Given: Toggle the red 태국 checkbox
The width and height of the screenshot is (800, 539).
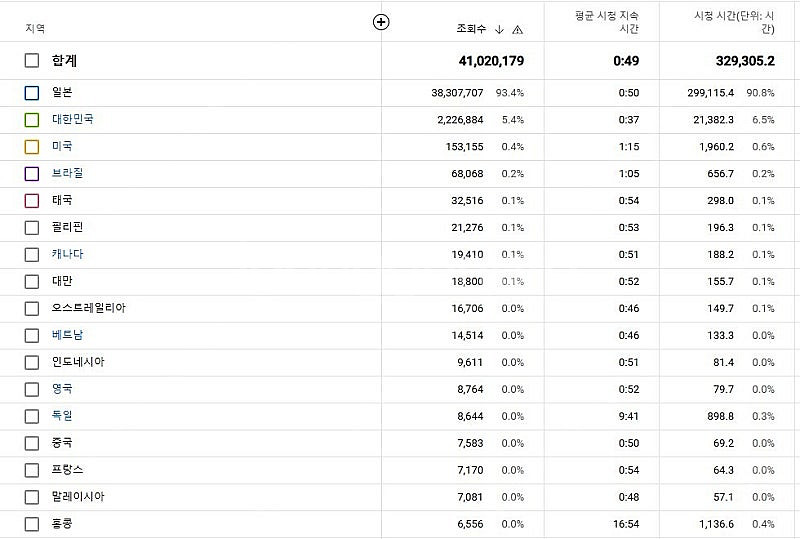Looking at the screenshot, I should coord(32,201).
